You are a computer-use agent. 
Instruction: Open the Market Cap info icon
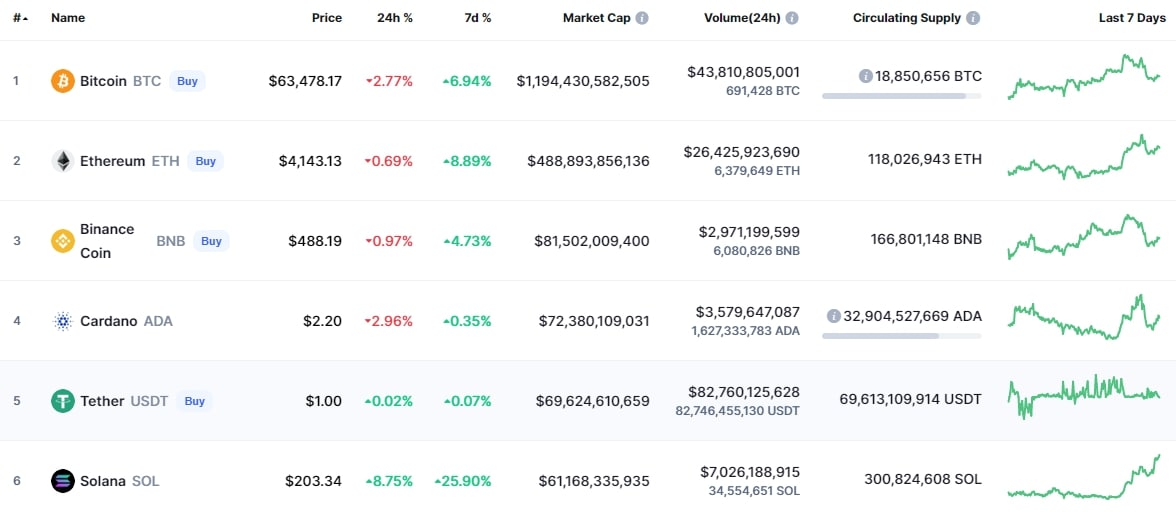642,18
